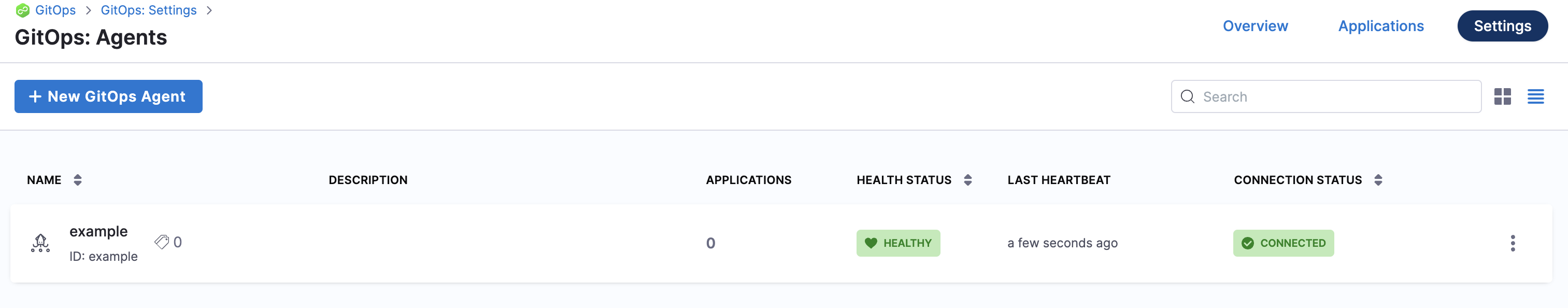Click the CONNECTED status badge
This screenshot has height=308, width=1568.
(1283, 243)
